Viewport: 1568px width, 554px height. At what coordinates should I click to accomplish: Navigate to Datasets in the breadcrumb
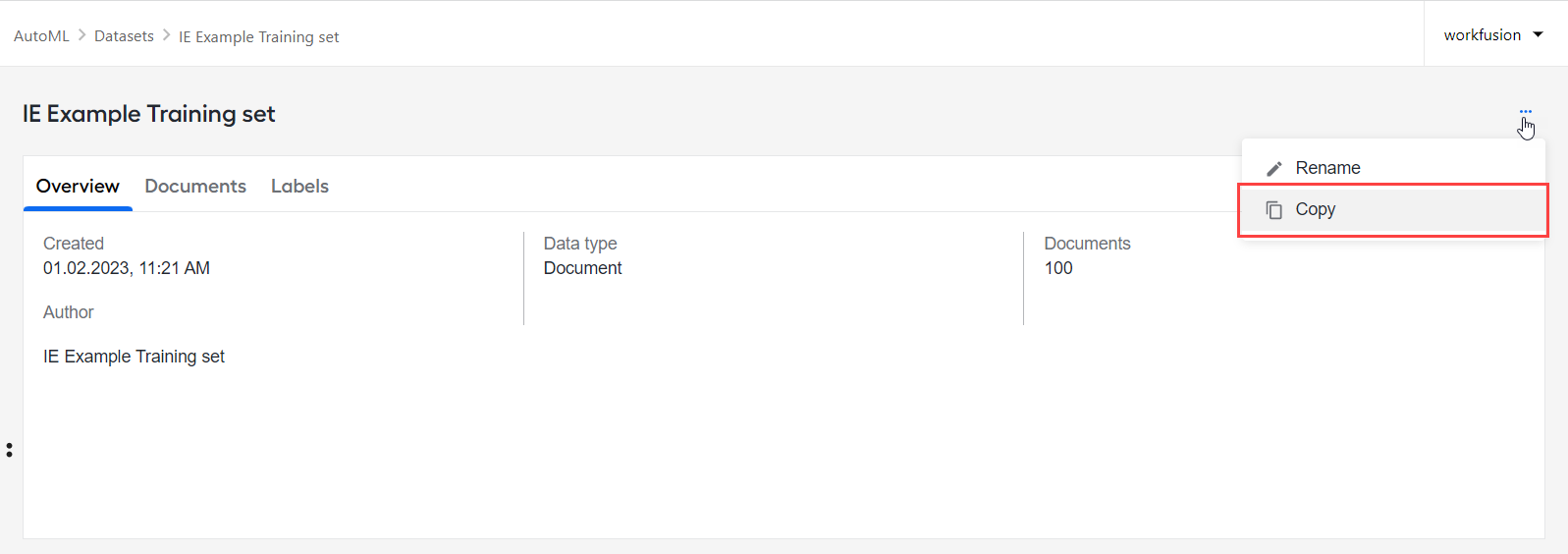click(124, 35)
